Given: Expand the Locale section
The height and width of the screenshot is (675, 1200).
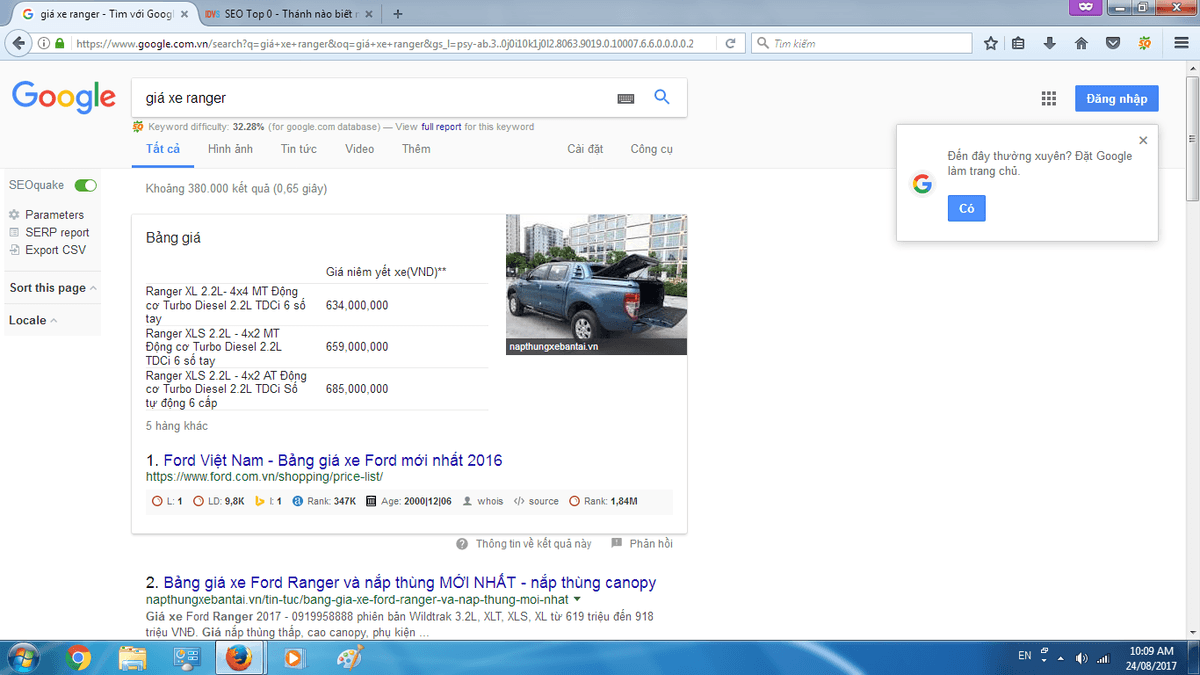Looking at the screenshot, I should [x=33, y=321].
